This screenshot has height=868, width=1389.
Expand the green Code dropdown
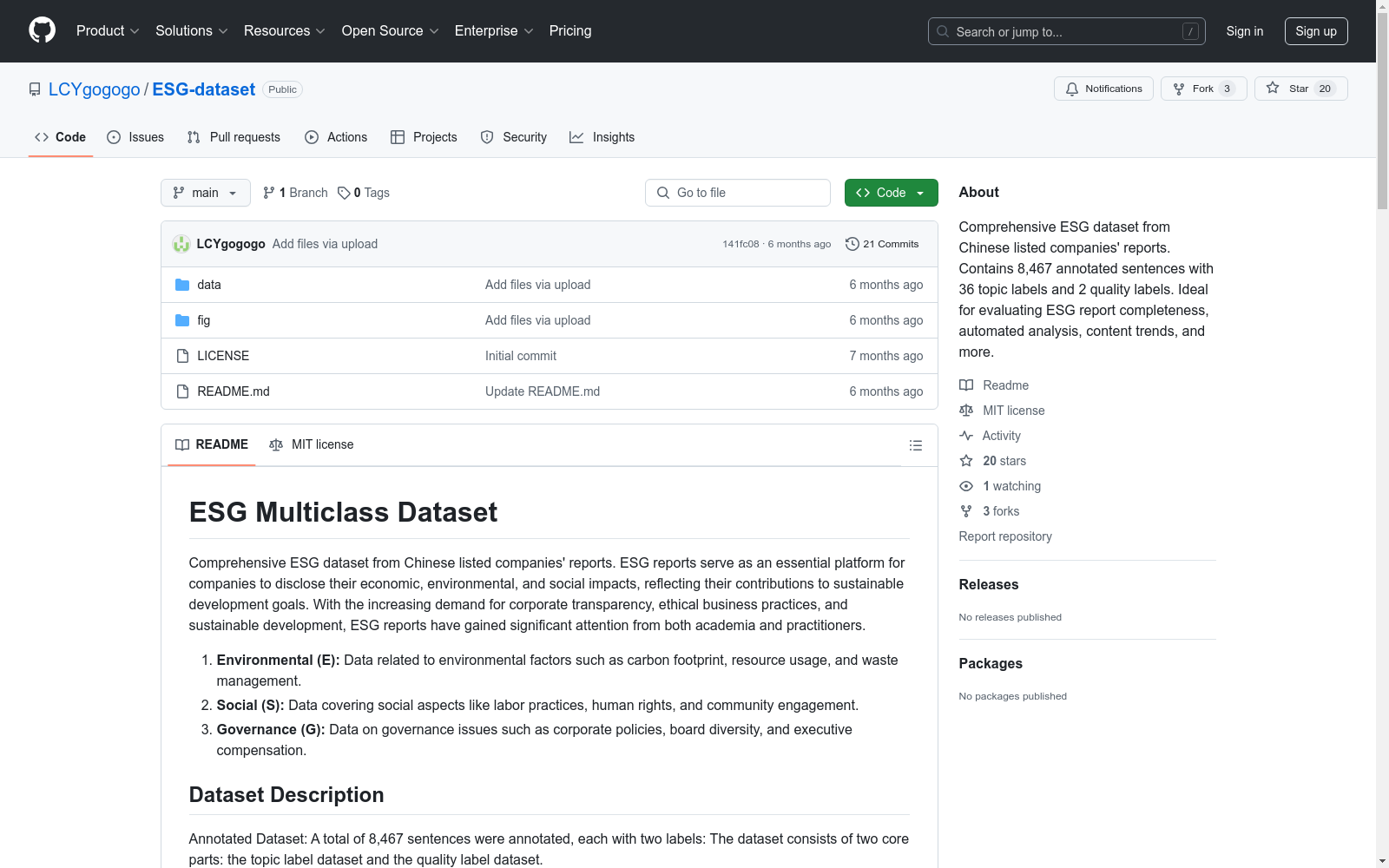coord(891,193)
